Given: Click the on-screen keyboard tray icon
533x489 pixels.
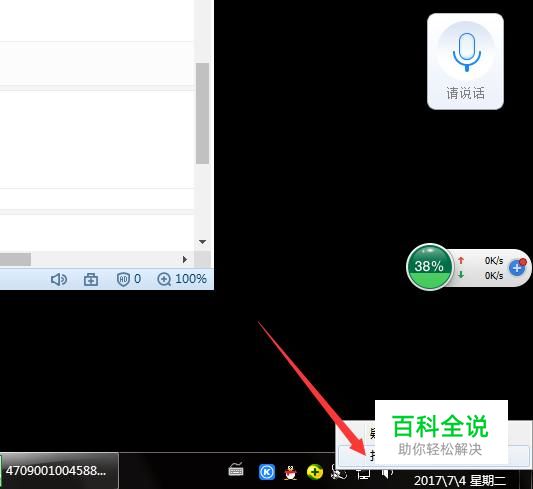Looking at the screenshot, I should (x=236, y=470).
